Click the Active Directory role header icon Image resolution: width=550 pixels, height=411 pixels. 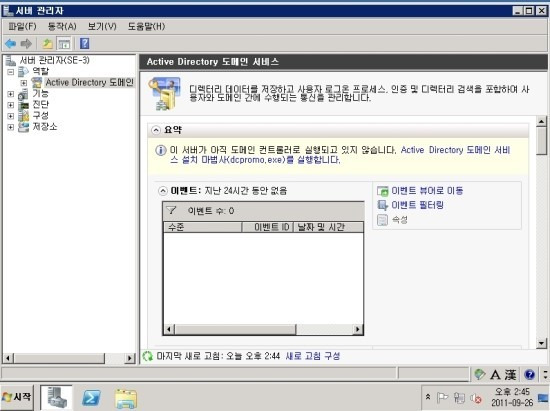pyautogui.click(x=164, y=94)
